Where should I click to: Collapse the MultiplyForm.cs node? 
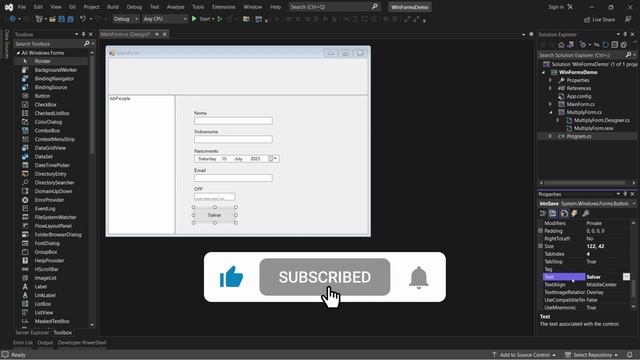(x=550, y=112)
